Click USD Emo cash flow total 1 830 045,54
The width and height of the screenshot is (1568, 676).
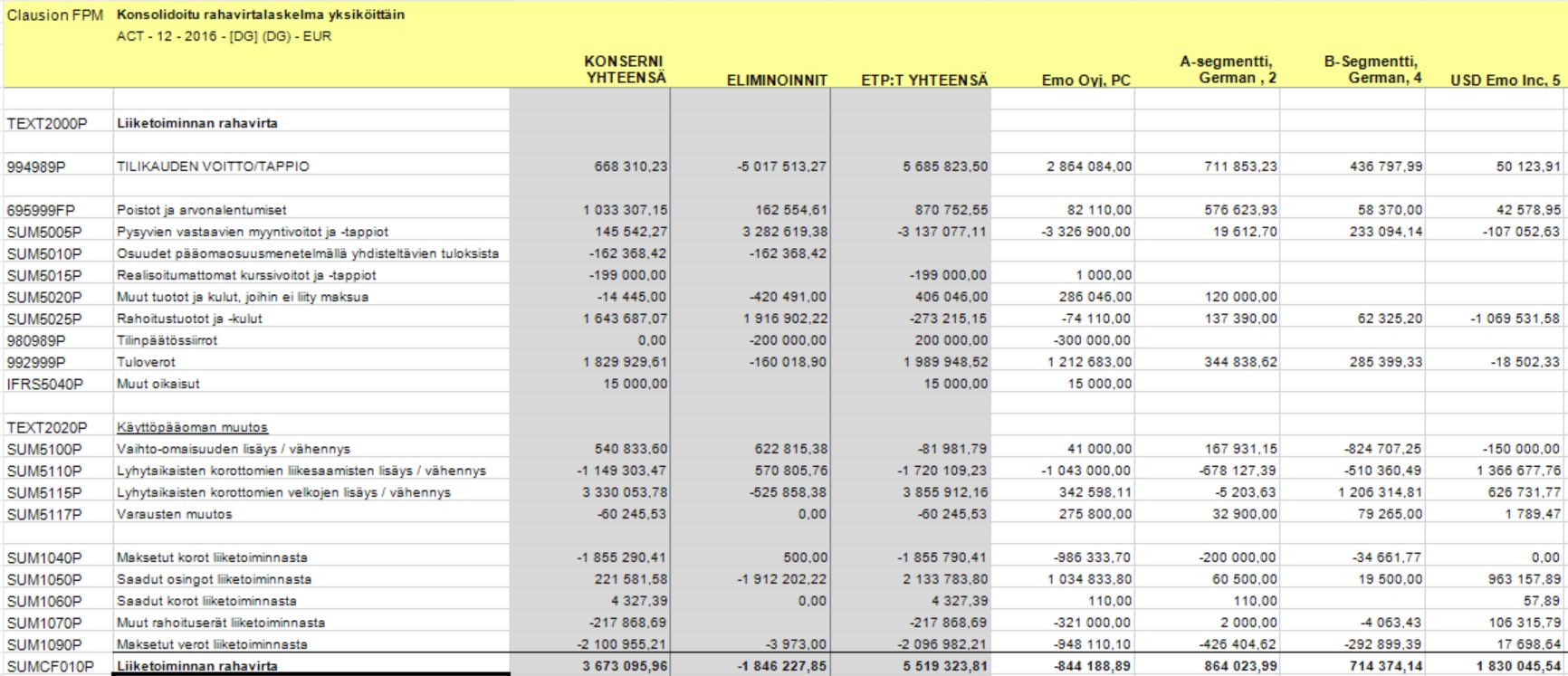coord(1518,666)
